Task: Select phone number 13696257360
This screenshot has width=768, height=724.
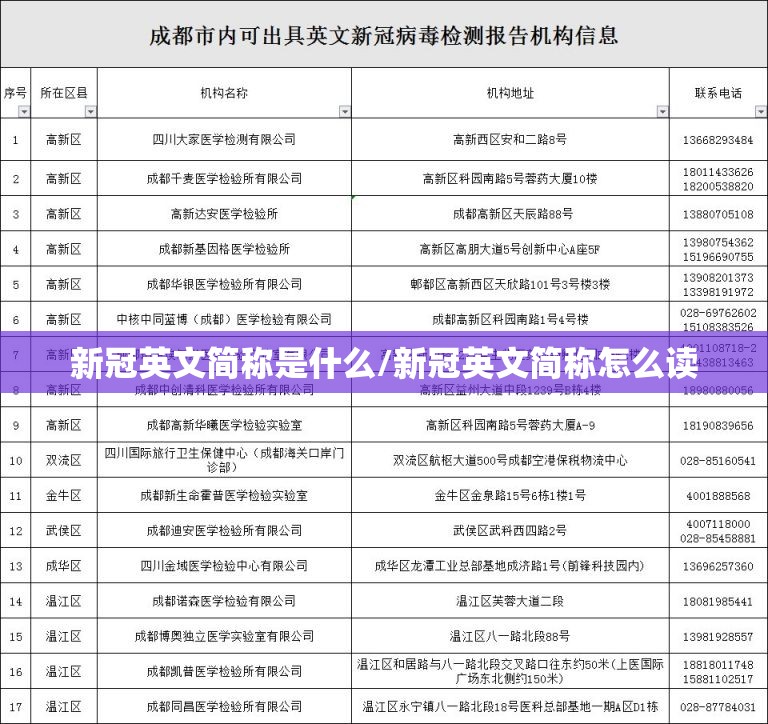Action: point(718,567)
